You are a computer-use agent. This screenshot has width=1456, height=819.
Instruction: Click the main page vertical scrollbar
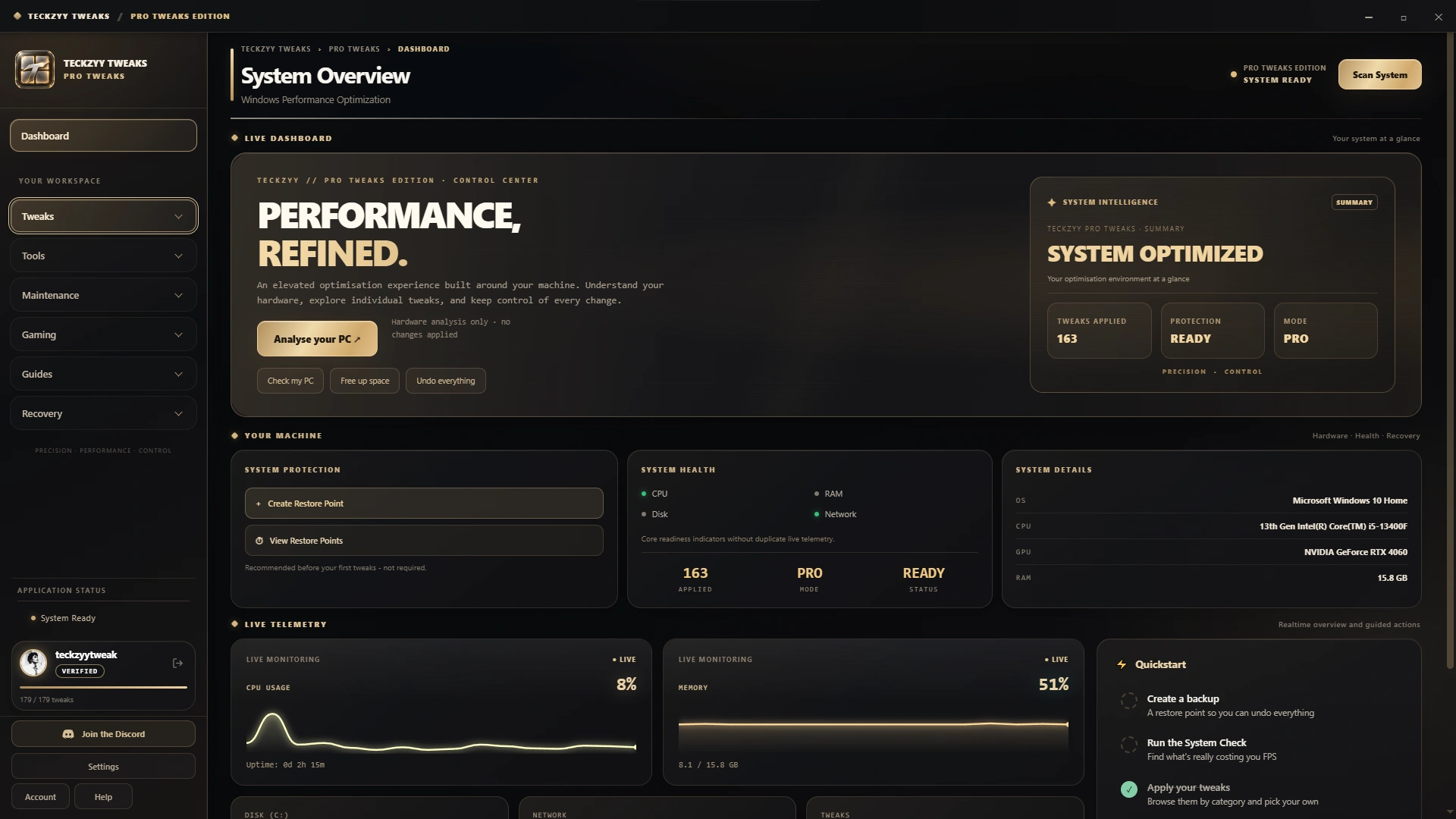point(1450,350)
